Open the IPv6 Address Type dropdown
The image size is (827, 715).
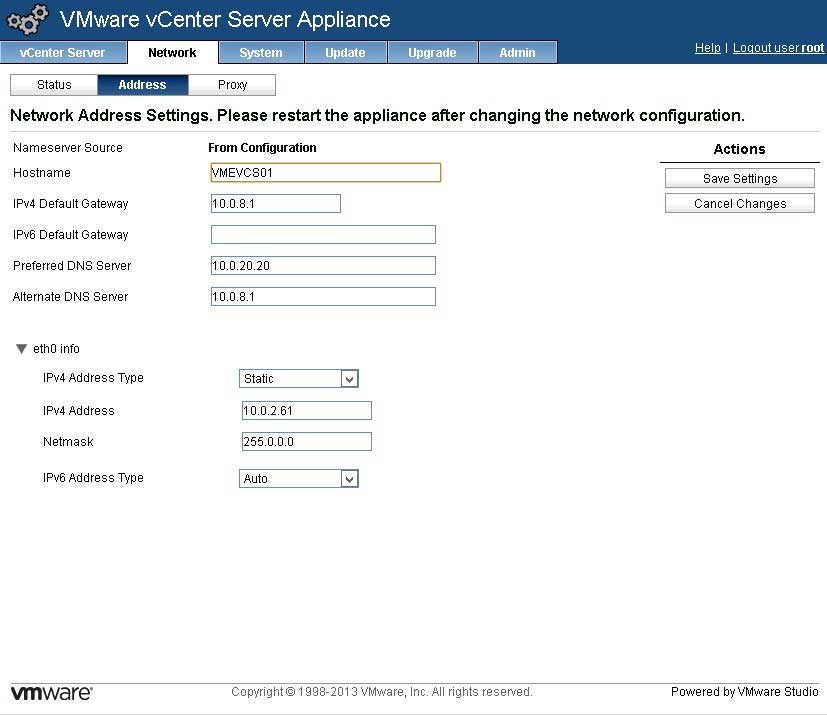click(299, 478)
